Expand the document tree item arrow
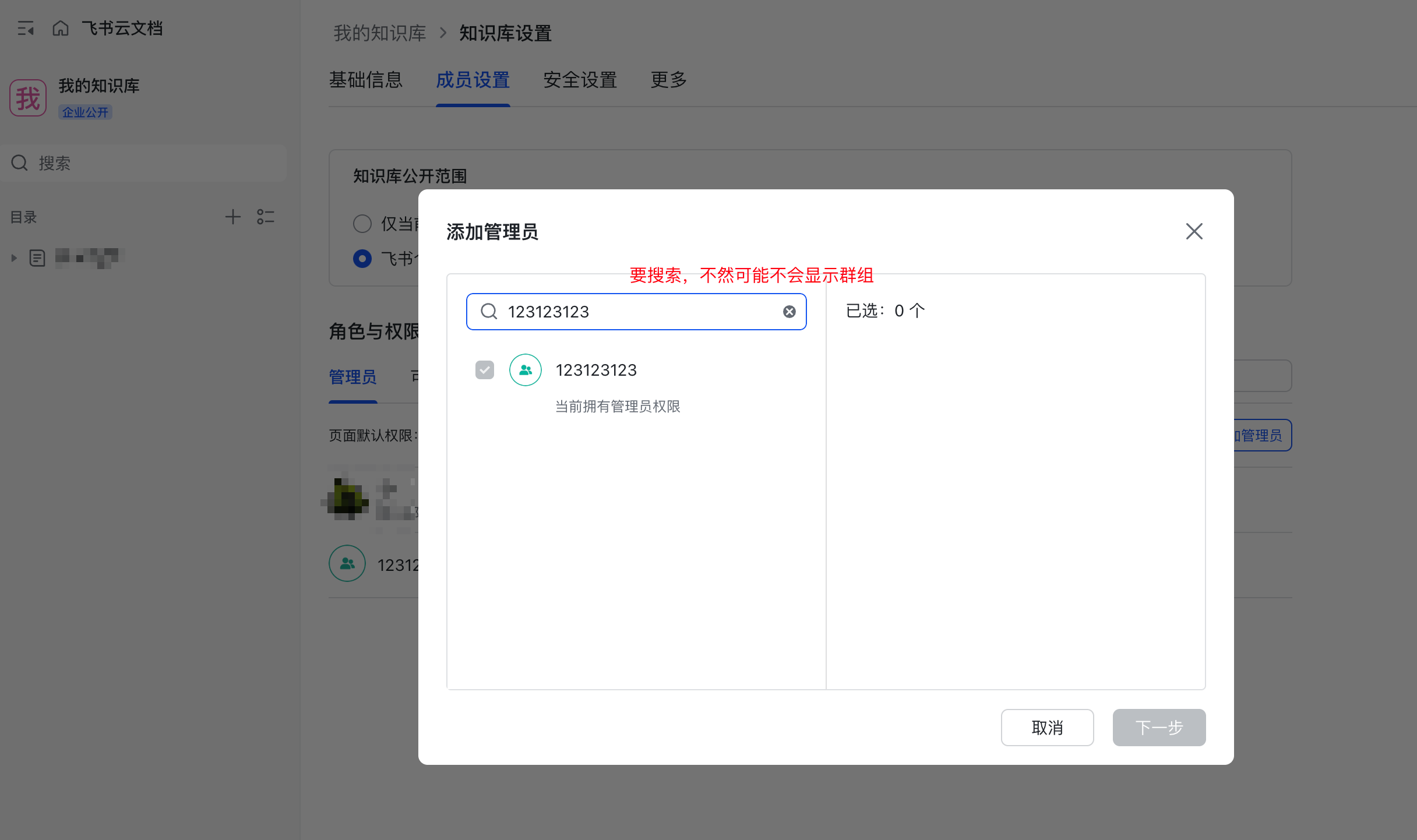This screenshot has width=1417, height=840. click(x=14, y=257)
